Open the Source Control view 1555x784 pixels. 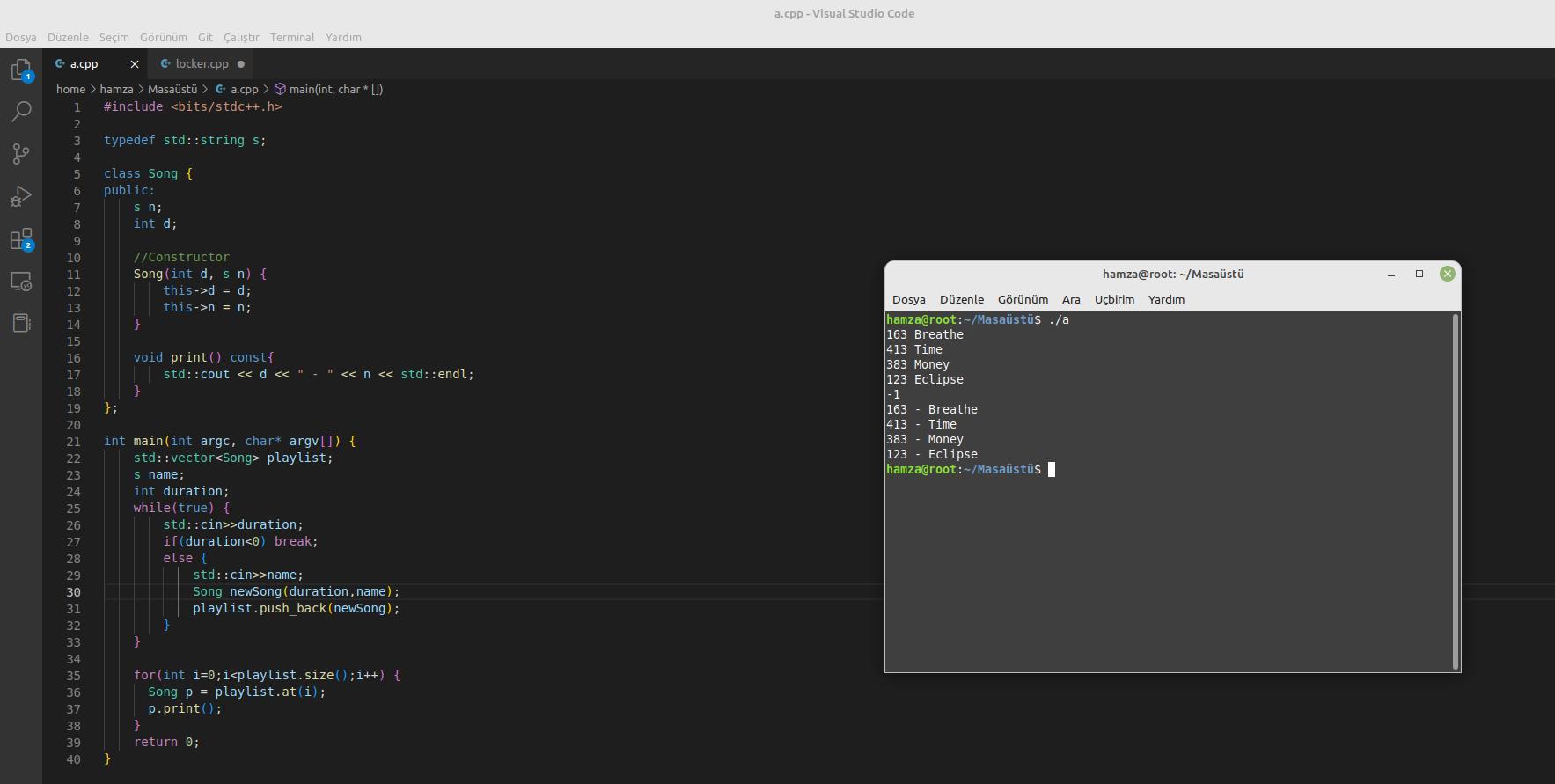tap(21, 154)
